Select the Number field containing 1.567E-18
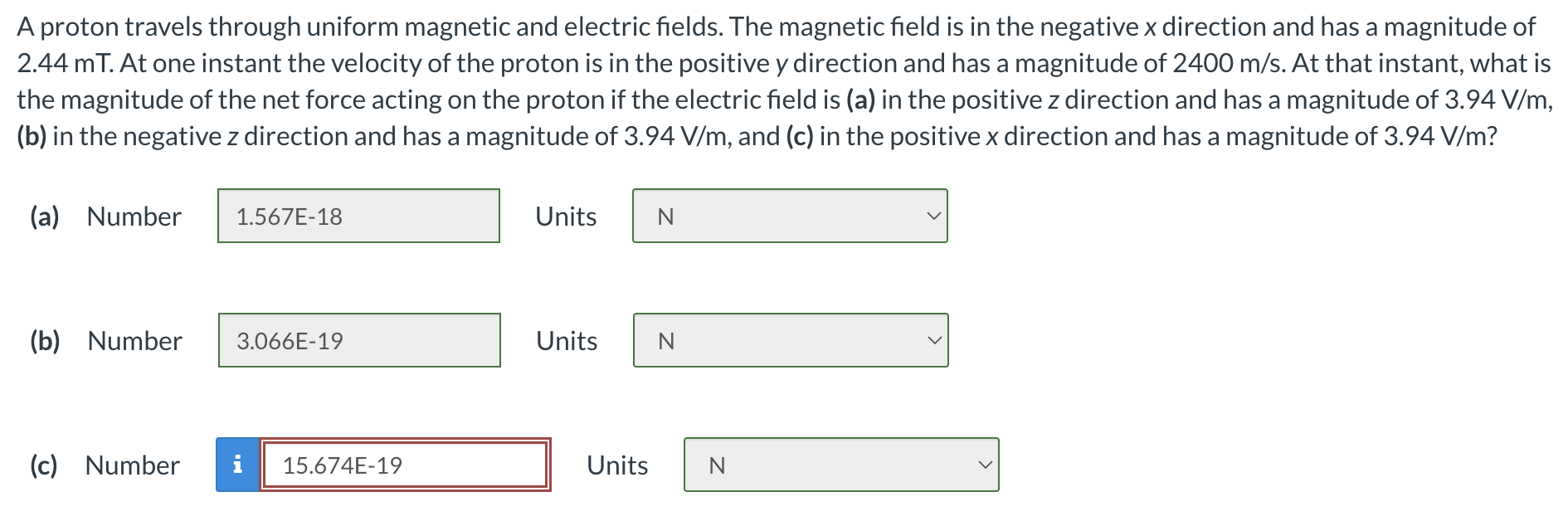 [358, 216]
